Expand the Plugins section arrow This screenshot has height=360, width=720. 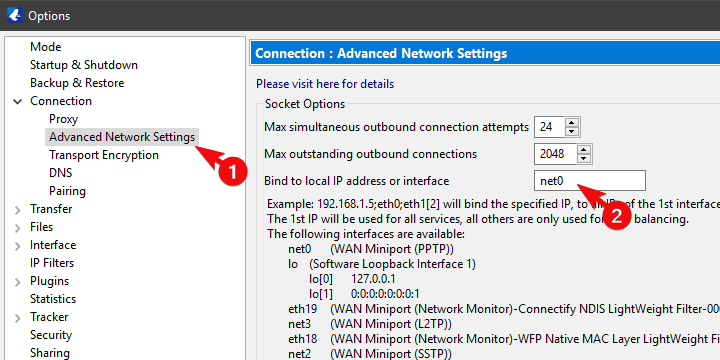tap(17, 281)
